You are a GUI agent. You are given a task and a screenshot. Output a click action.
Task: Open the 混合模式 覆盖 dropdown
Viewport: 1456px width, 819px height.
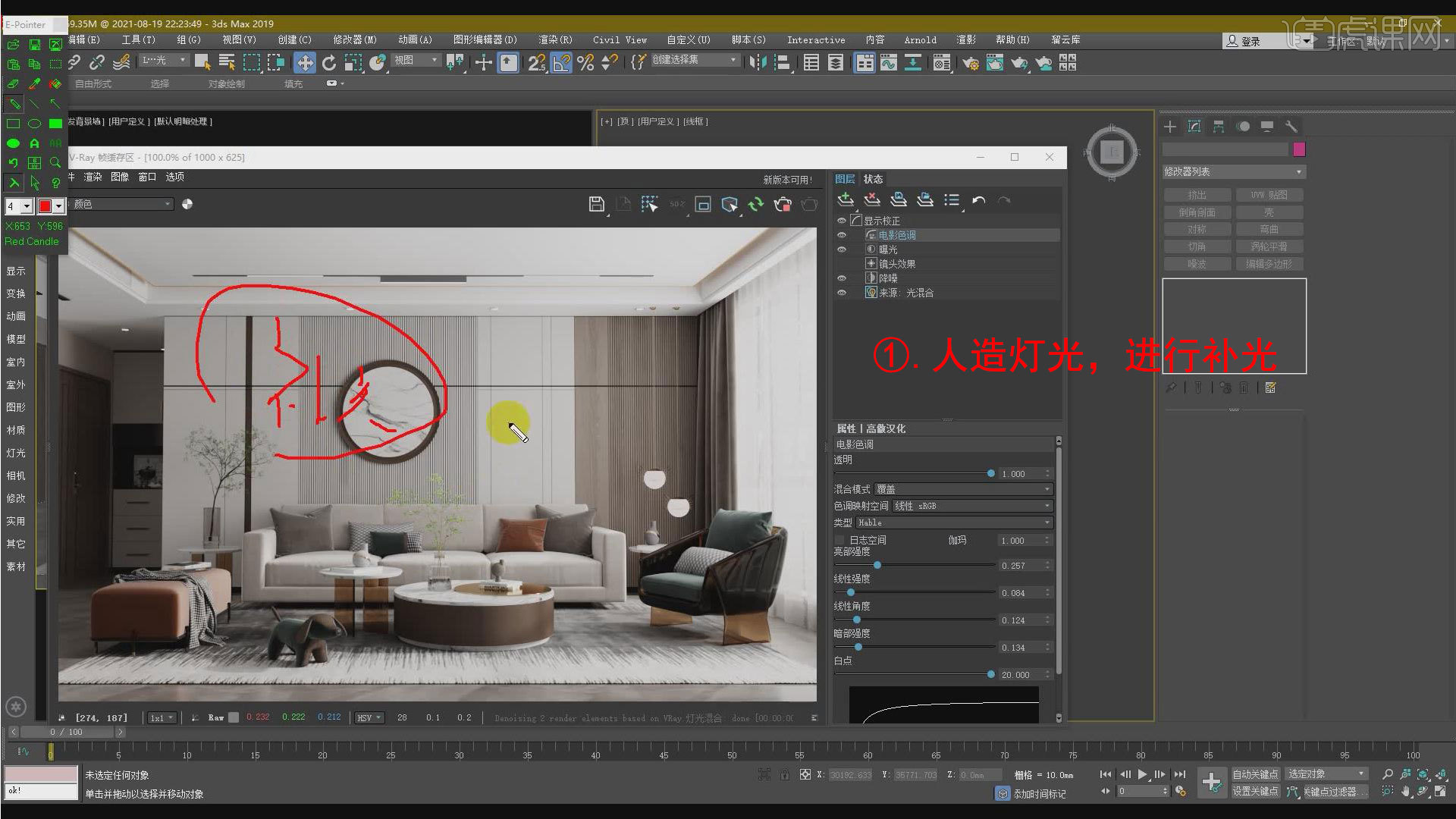[963, 489]
